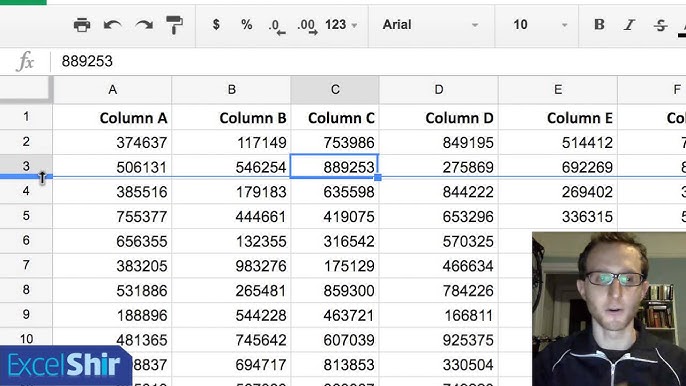Image resolution: width=686 pixels, height=386 pixels.
Task: Select the Paint format tool
Action: (x=174, y=25)
